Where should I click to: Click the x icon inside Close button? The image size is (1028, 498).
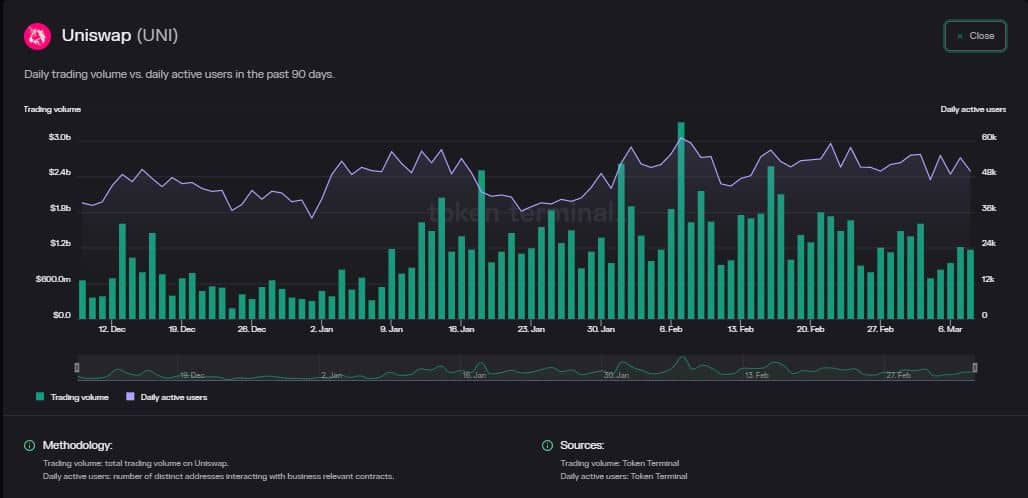tap(960, 36)
